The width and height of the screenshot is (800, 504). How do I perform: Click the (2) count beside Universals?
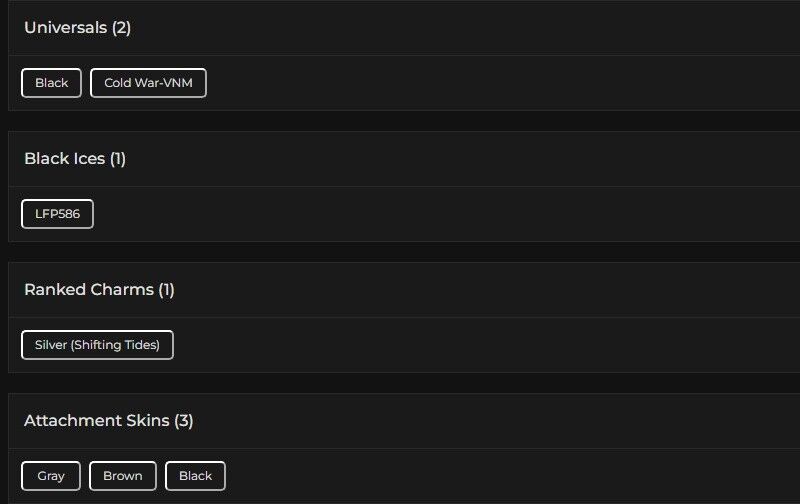tap(121, 28)
